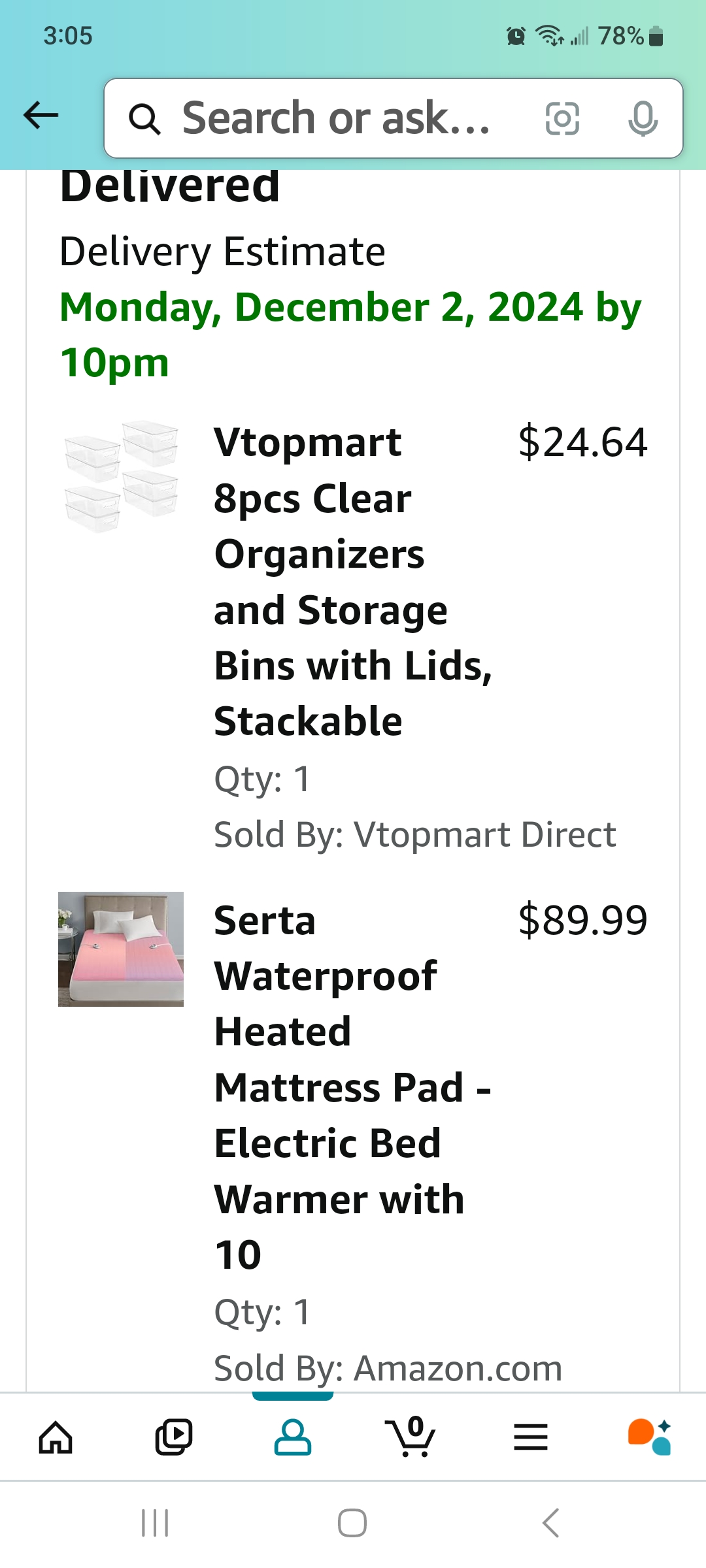Image resolution: width=706 pixels, height=1568 pixels.
Task: Open the Home tab icon
Action: point(56,1437)
